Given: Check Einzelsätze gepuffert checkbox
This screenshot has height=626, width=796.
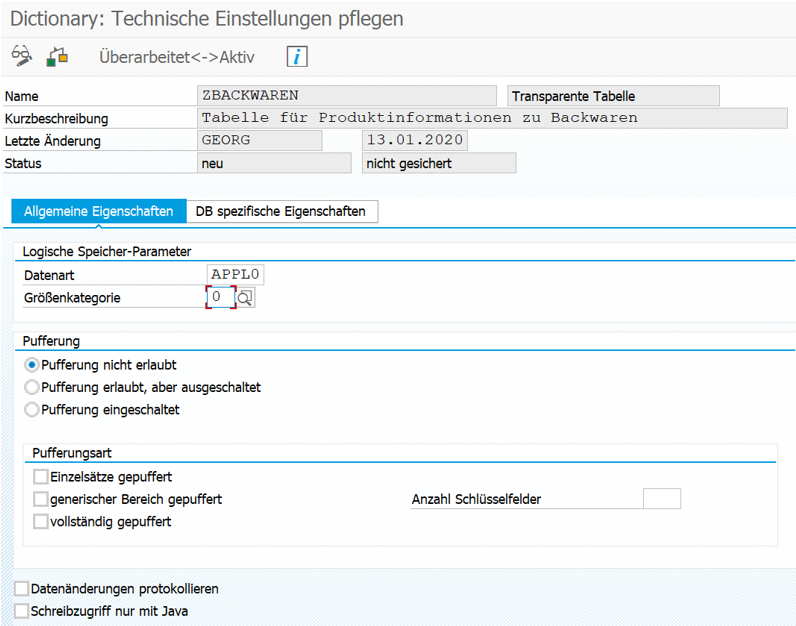Looking at the screenshot, I should point(41,477).
